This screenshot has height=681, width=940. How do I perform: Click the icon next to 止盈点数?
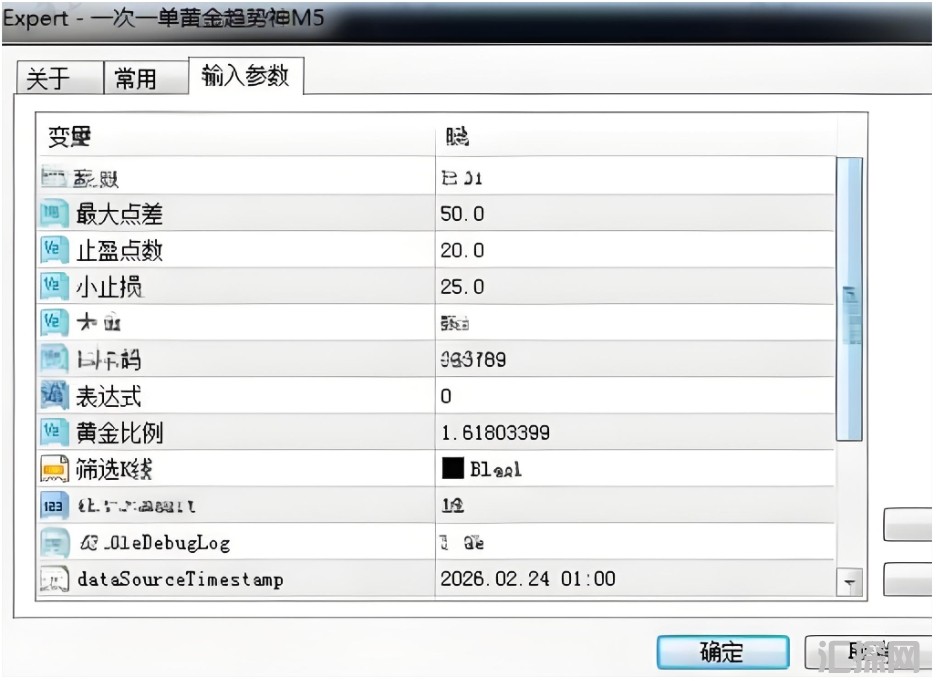click(x=53, y=250)
